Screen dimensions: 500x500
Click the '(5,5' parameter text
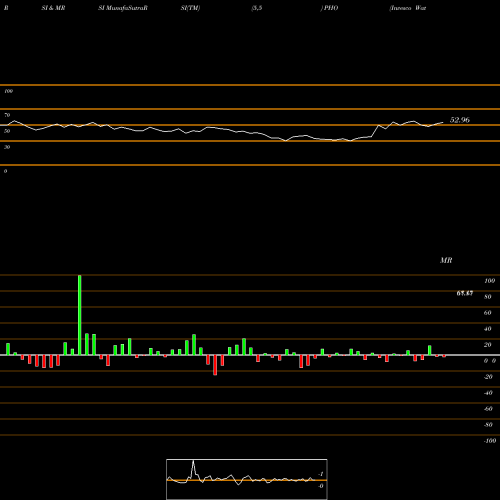pyautogui.click(x=257, y=8)
